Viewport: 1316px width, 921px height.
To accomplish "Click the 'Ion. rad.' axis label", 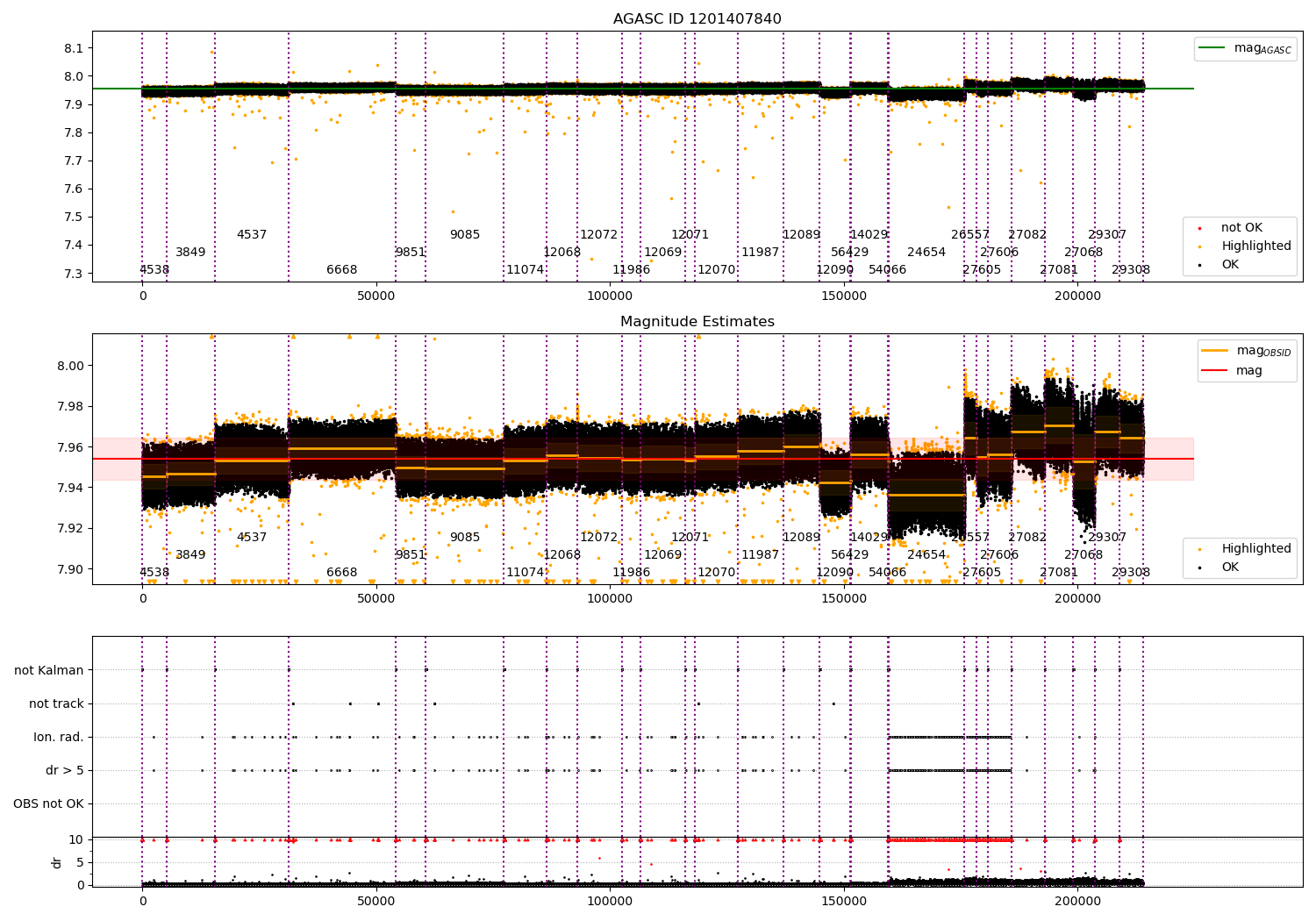I will pyautogui.click(x=59, y=738).
